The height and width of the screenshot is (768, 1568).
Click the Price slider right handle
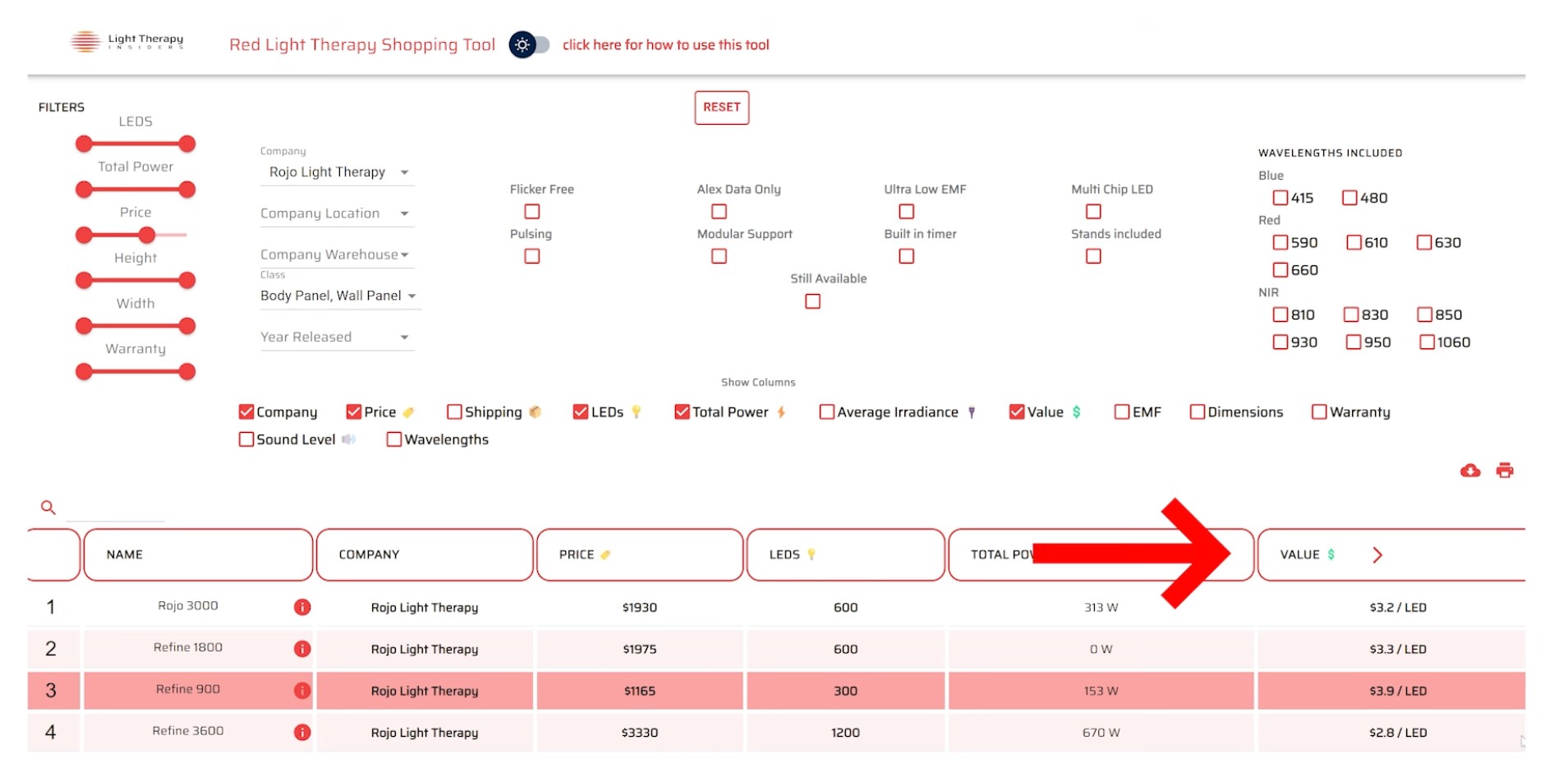[146, 236]
